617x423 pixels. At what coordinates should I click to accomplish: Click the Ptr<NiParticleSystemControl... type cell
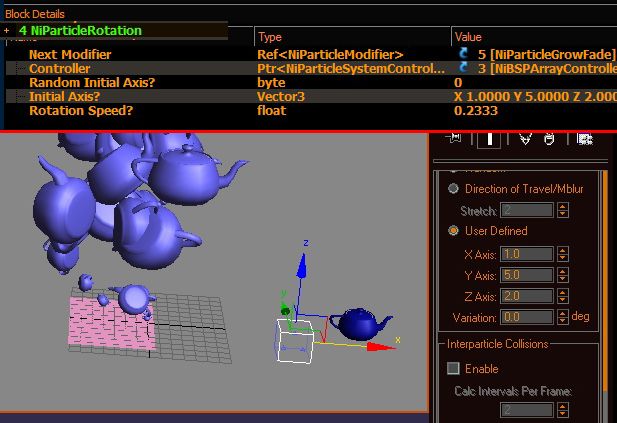(351, 68)
